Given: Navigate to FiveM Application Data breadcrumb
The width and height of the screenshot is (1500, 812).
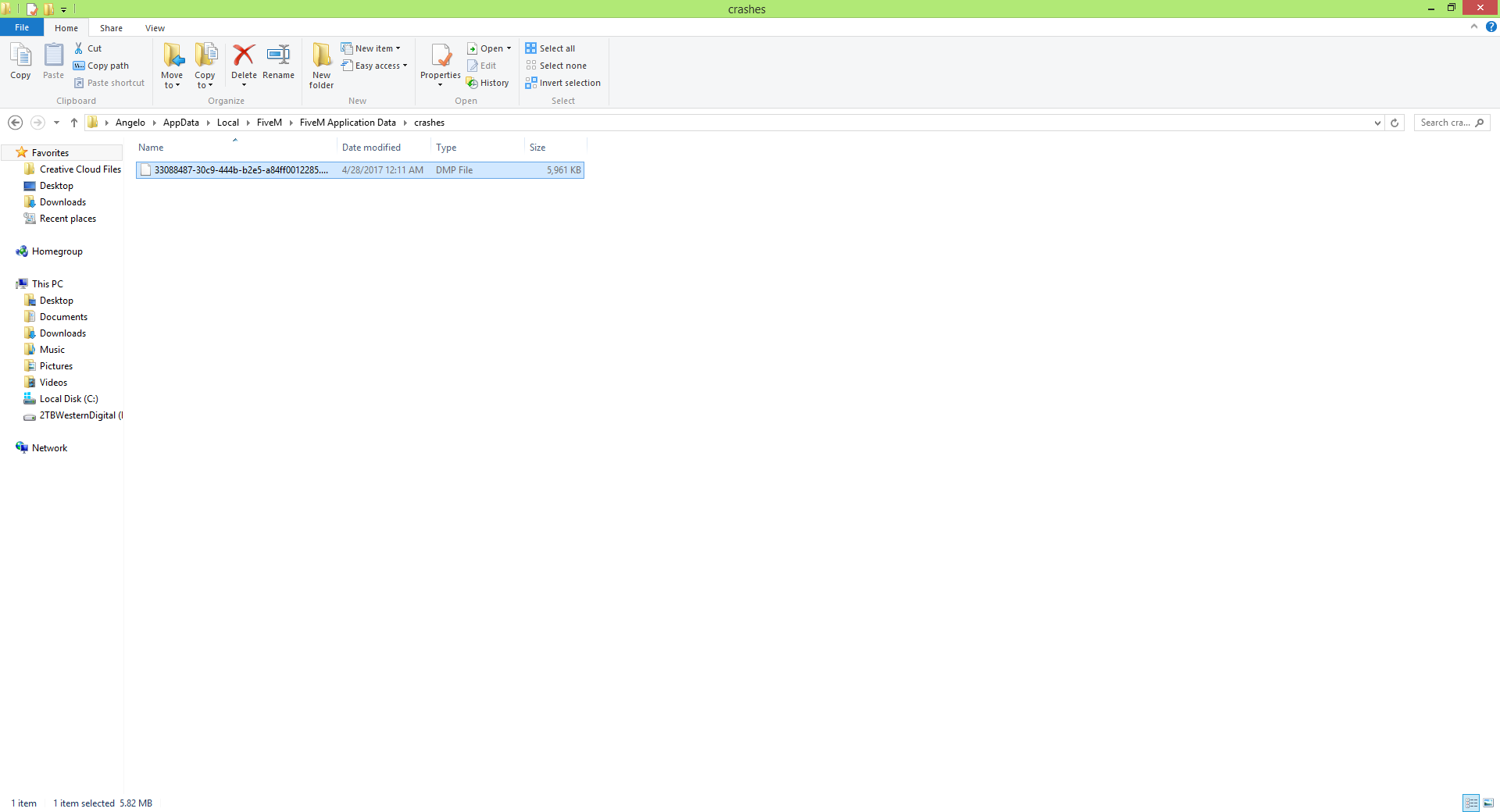Looking at the screenshot, I should point(348,123).
